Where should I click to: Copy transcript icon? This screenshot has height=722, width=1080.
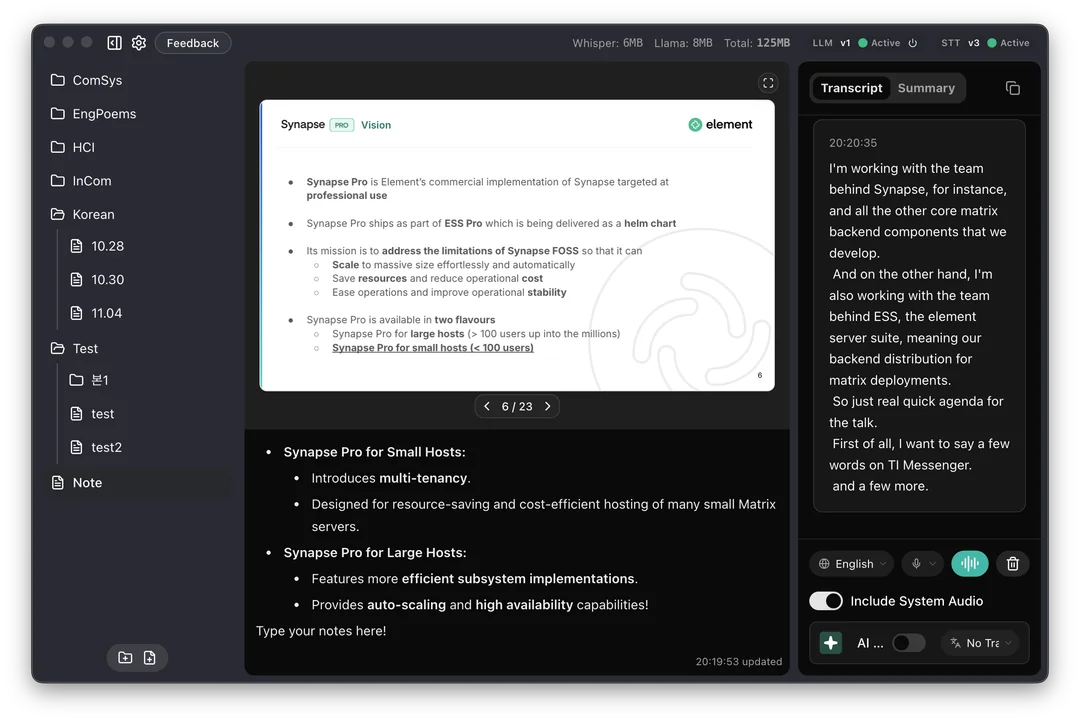point(1012,88)
